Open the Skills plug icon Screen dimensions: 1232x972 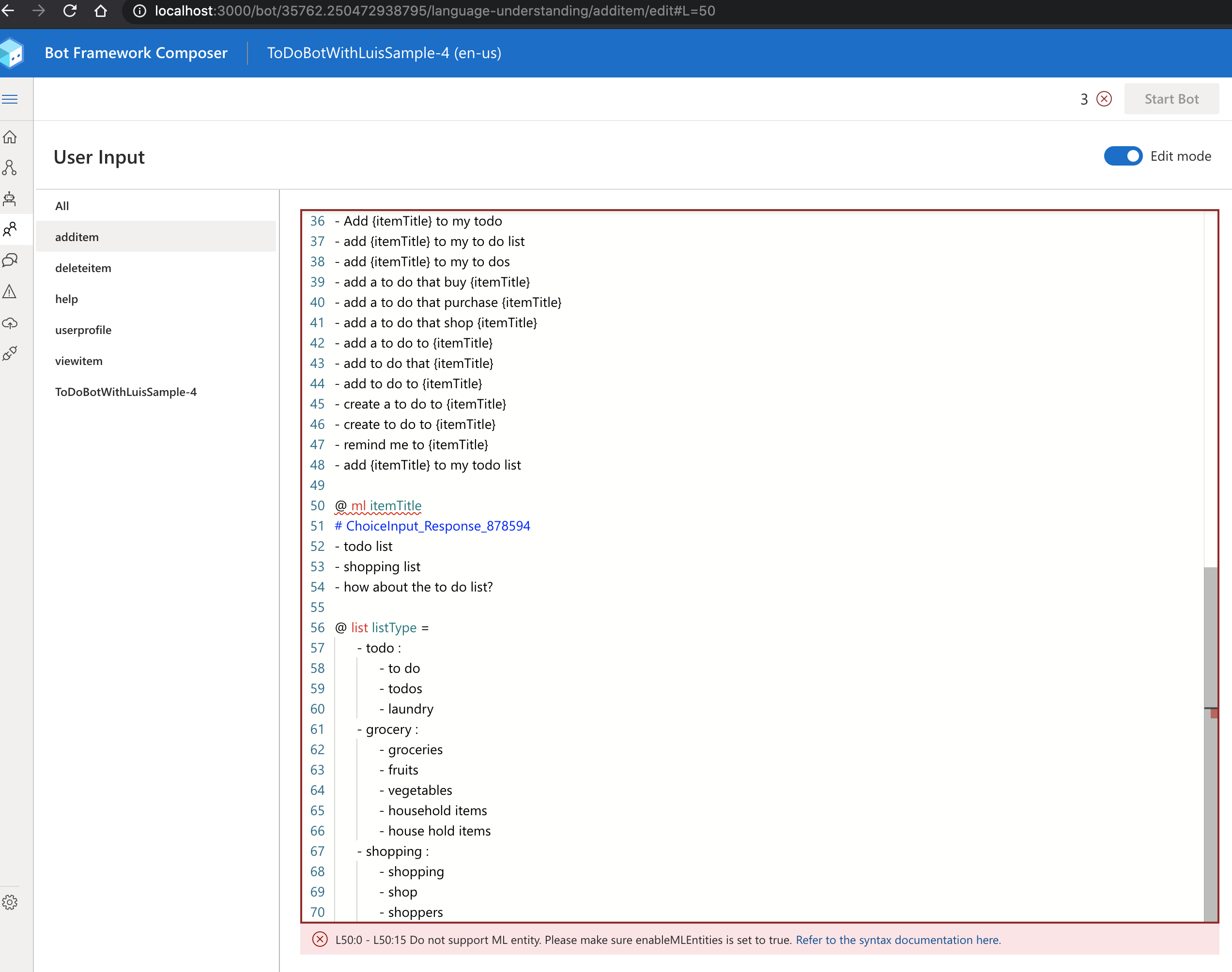[x=10, y=353]
